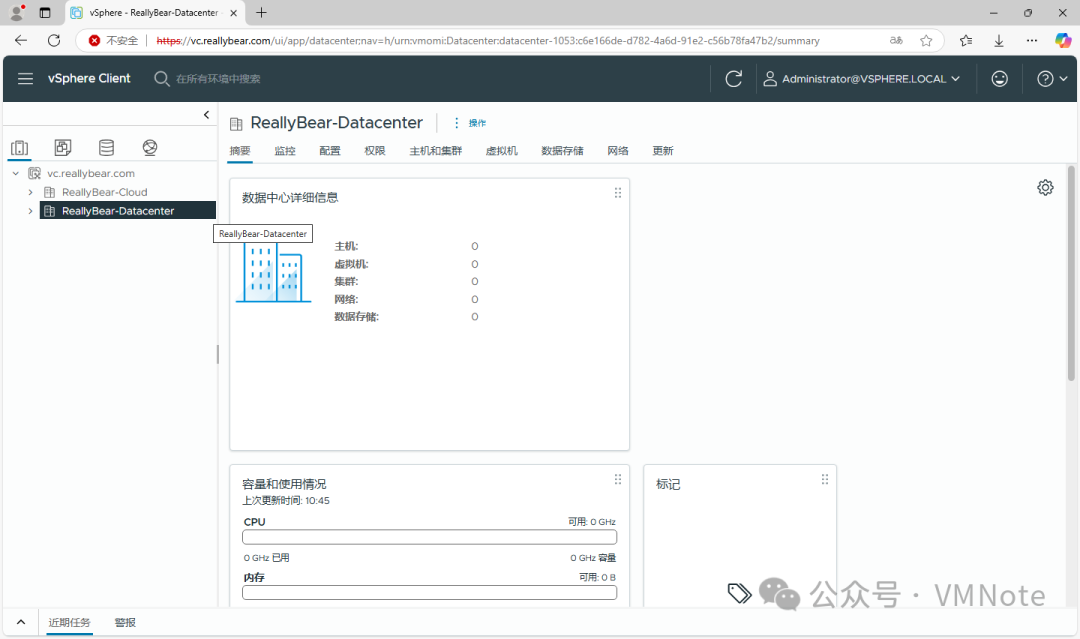Viewport: 1080px width, 639px height.
Task: Add page to favorites with star icon
Action: point(926,41)
